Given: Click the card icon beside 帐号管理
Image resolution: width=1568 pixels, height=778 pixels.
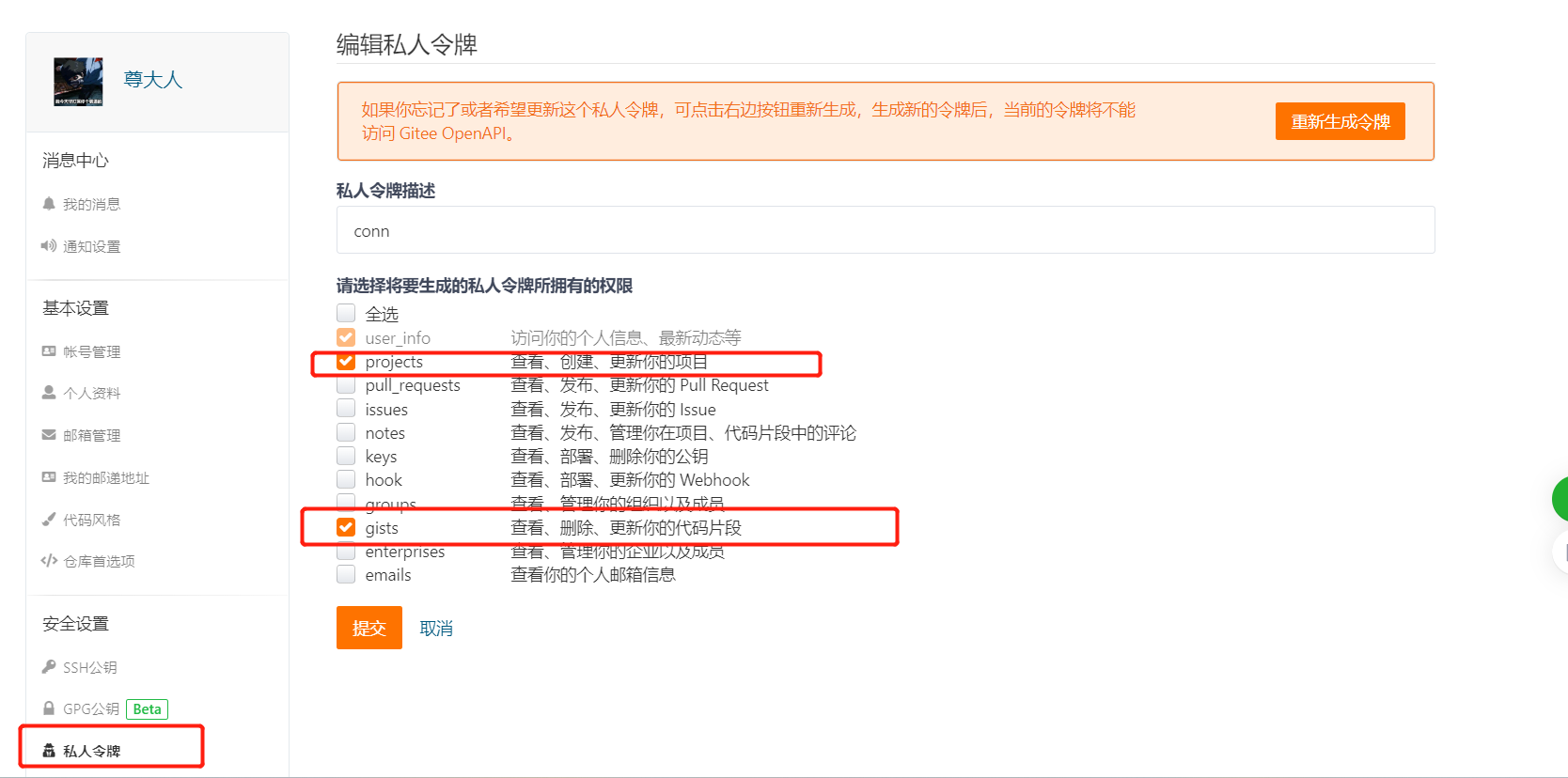Looking at the screenshot, I should 49,351.
